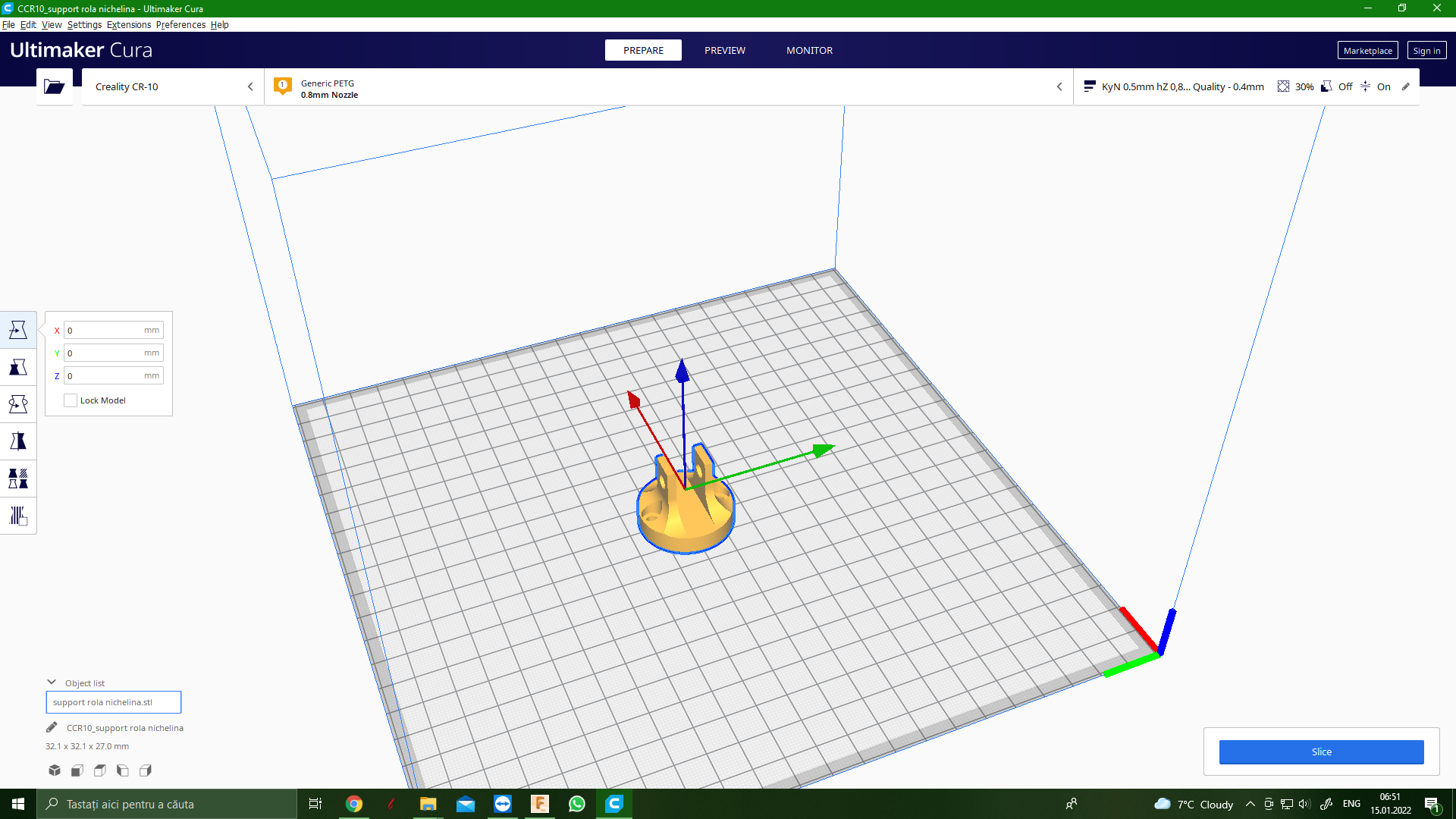Image resolution: width=1456 pixels, height=819 pixels.
Task: Open the Marketplace
Action: click(1367, 51)
